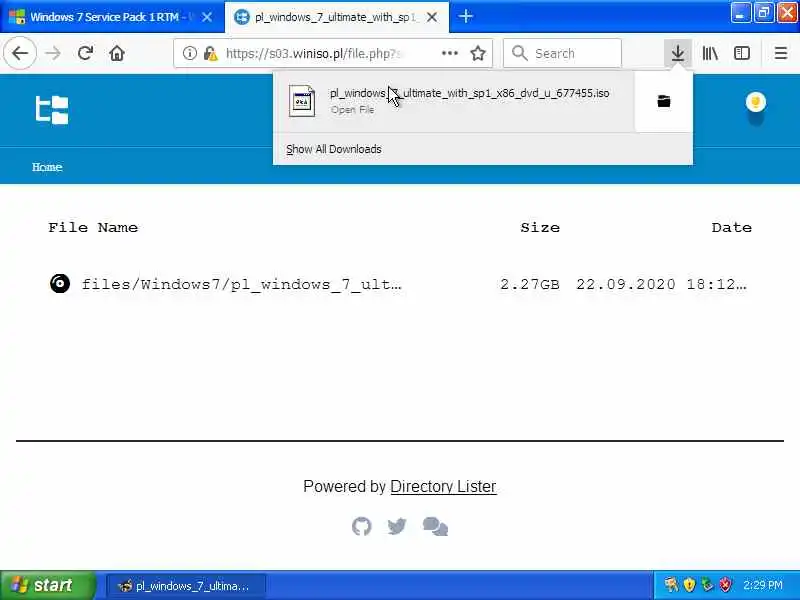Show site information icon in address bar
Image resolution: width=800 pixels, height=600 pixels.
point(189,53)
